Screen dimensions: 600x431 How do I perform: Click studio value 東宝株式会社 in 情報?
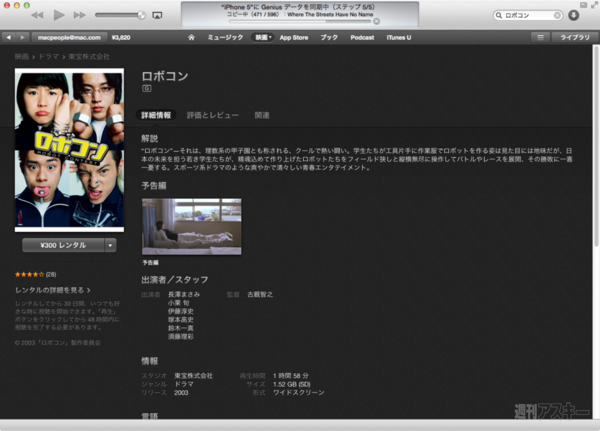pos(194,376)
